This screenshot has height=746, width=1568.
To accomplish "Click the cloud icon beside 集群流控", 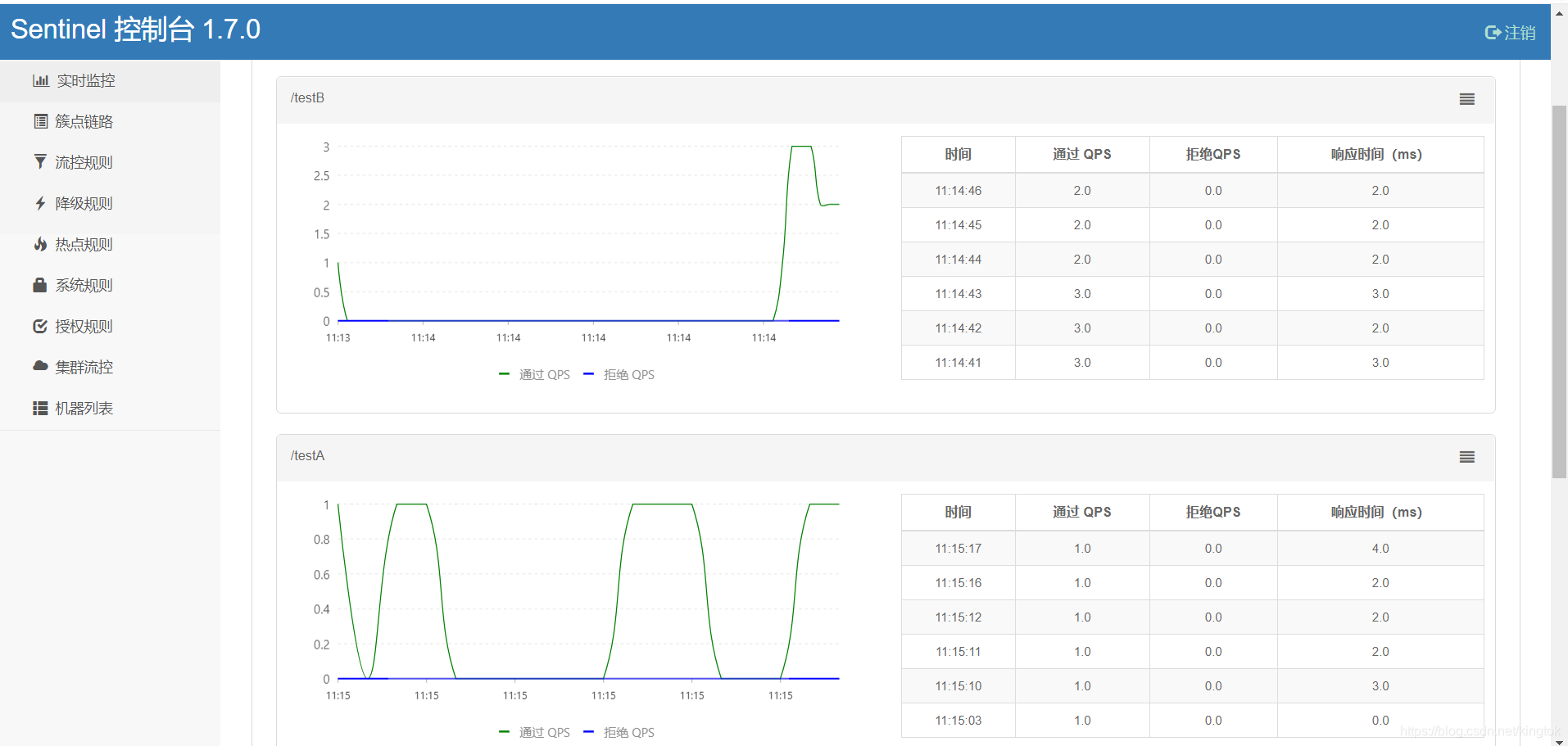I will (40, 366).
